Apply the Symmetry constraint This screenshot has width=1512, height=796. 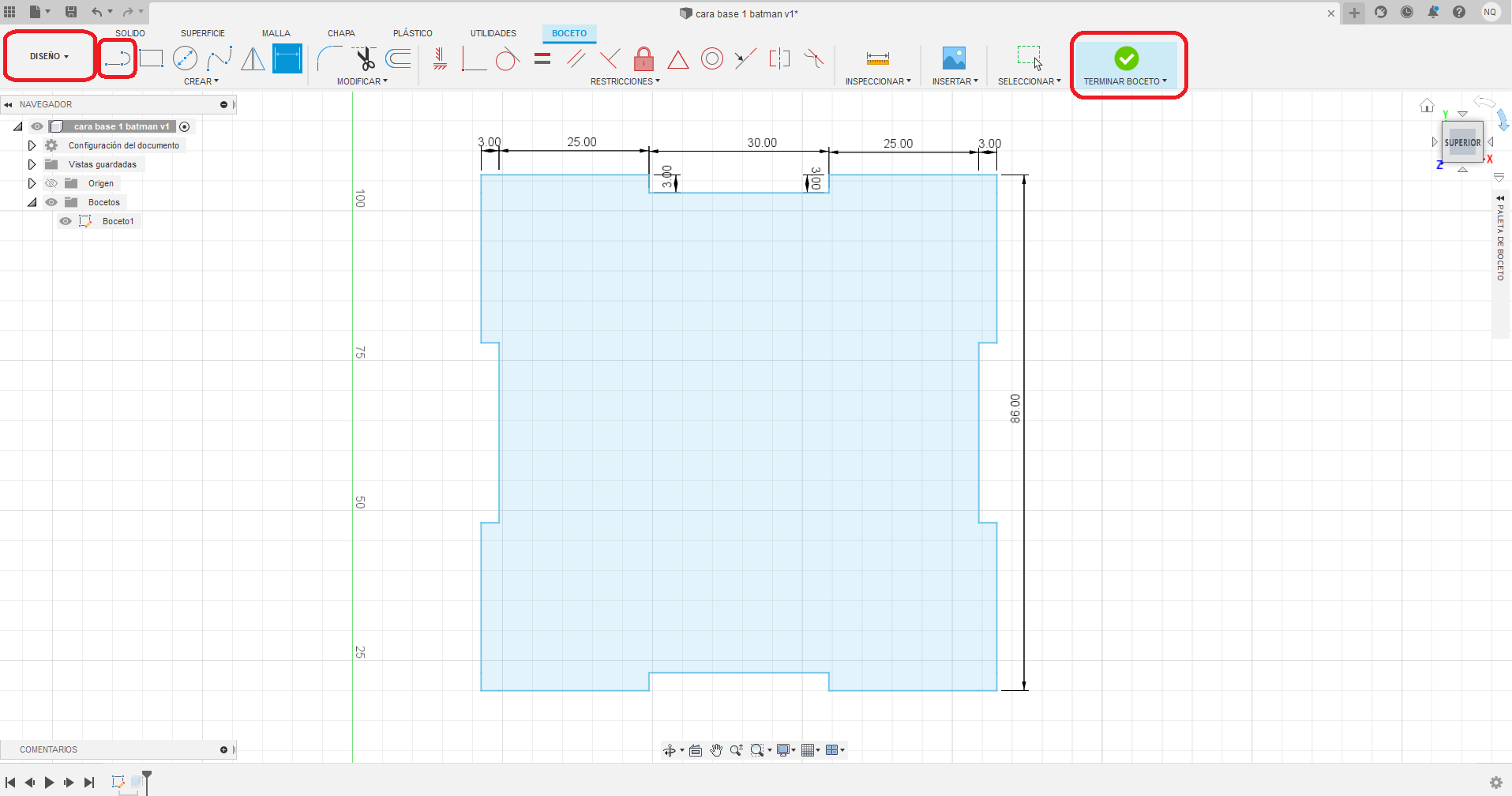coord(779,58)
